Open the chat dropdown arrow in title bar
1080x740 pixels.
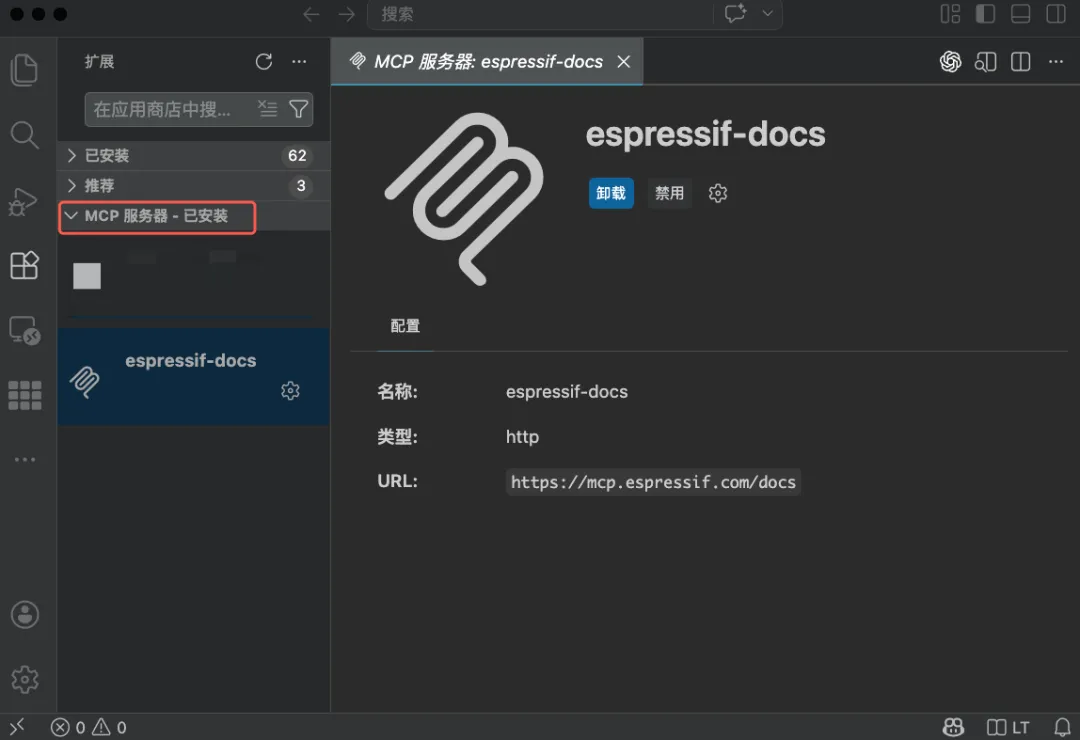[x=767, y=14]
